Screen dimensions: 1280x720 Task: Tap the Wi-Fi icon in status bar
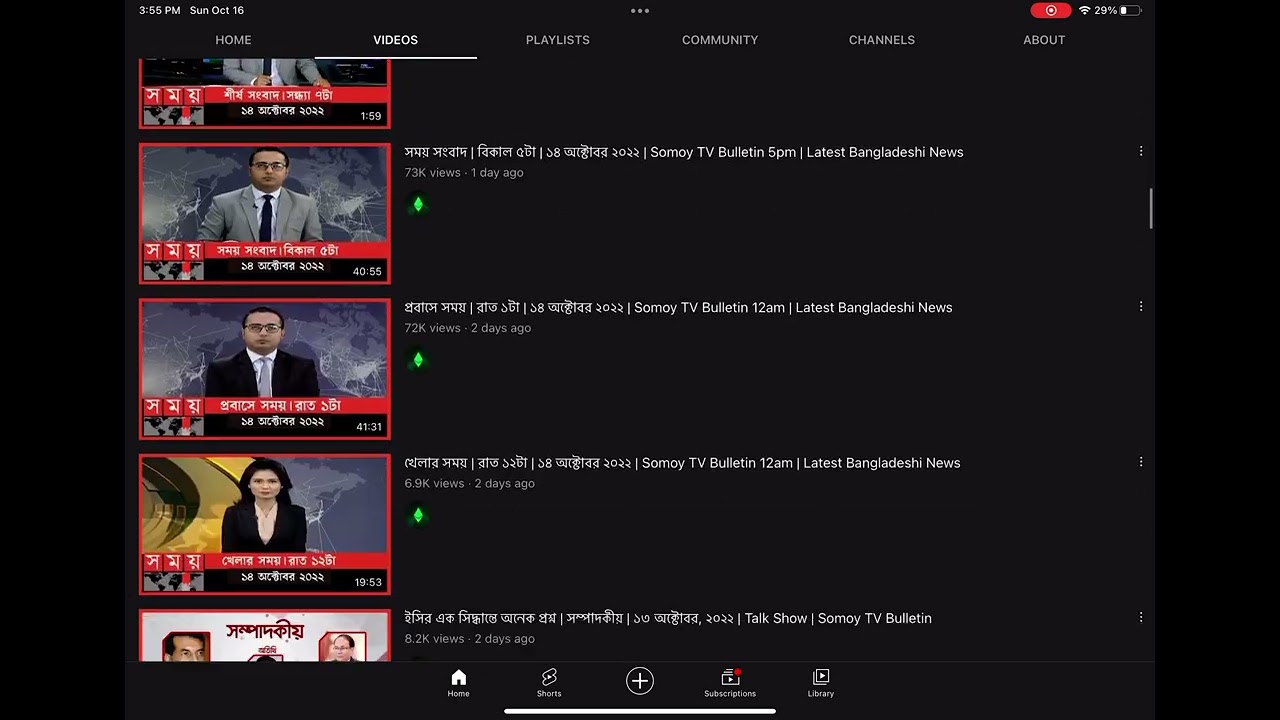point(1084,10)
